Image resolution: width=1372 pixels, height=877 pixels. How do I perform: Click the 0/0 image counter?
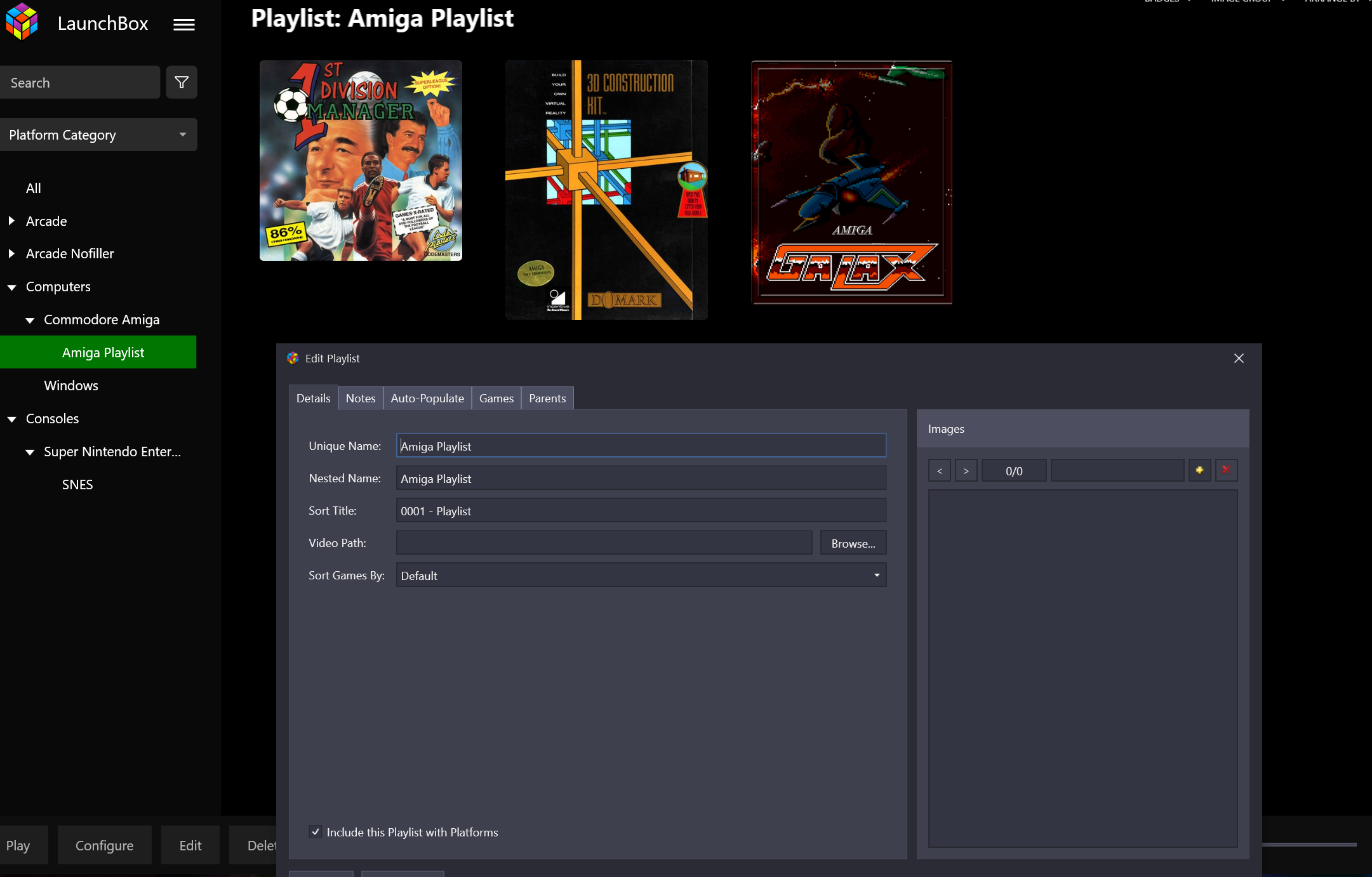click(x=1014, y=471)
